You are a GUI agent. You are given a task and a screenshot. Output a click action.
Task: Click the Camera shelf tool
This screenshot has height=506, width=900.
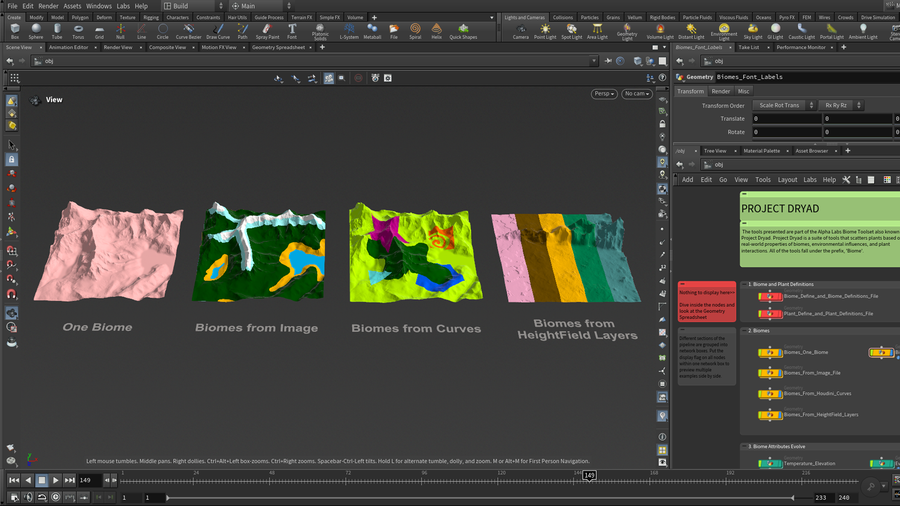pos(520,30)
